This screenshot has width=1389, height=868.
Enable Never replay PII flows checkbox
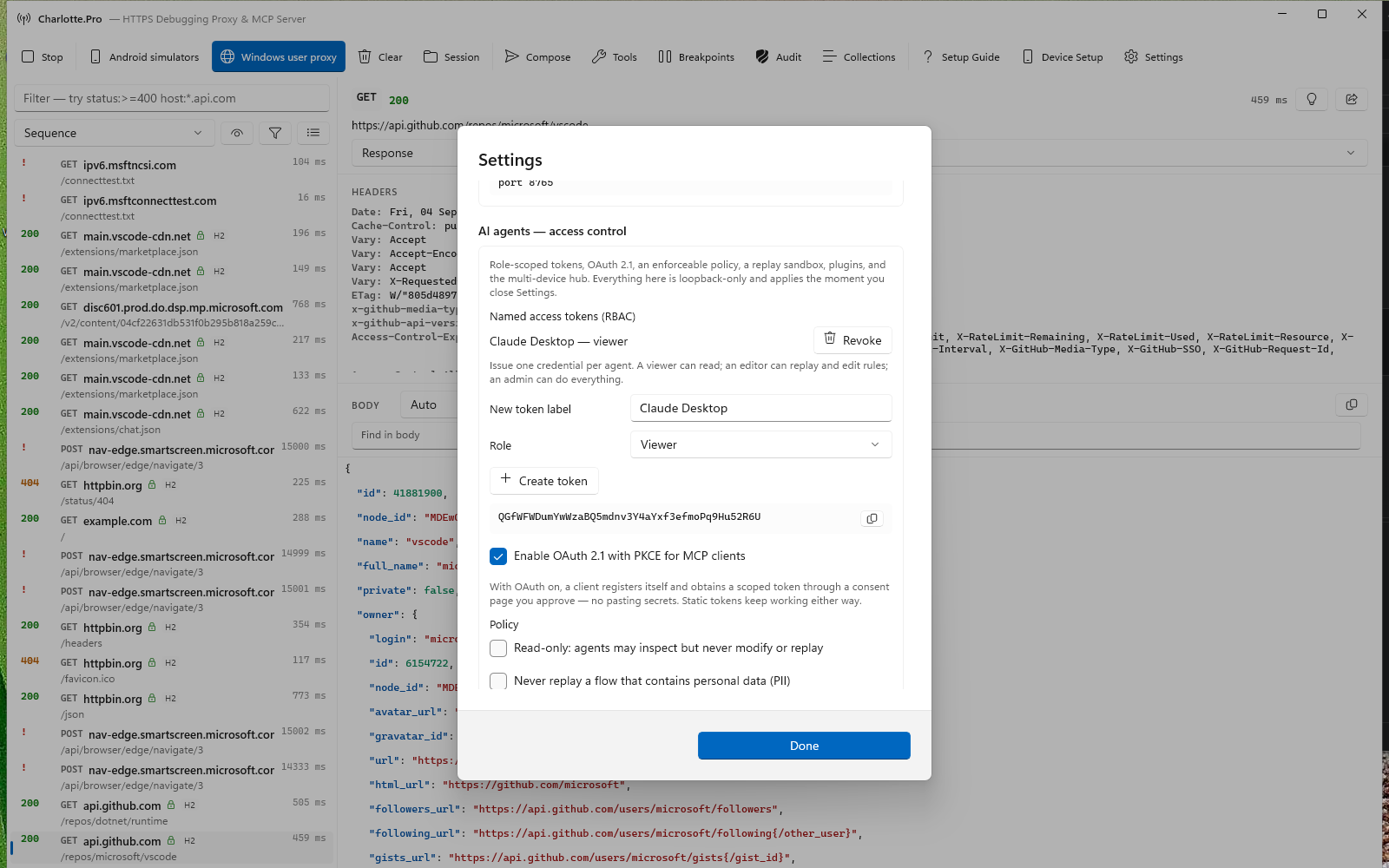pos(498,681)
